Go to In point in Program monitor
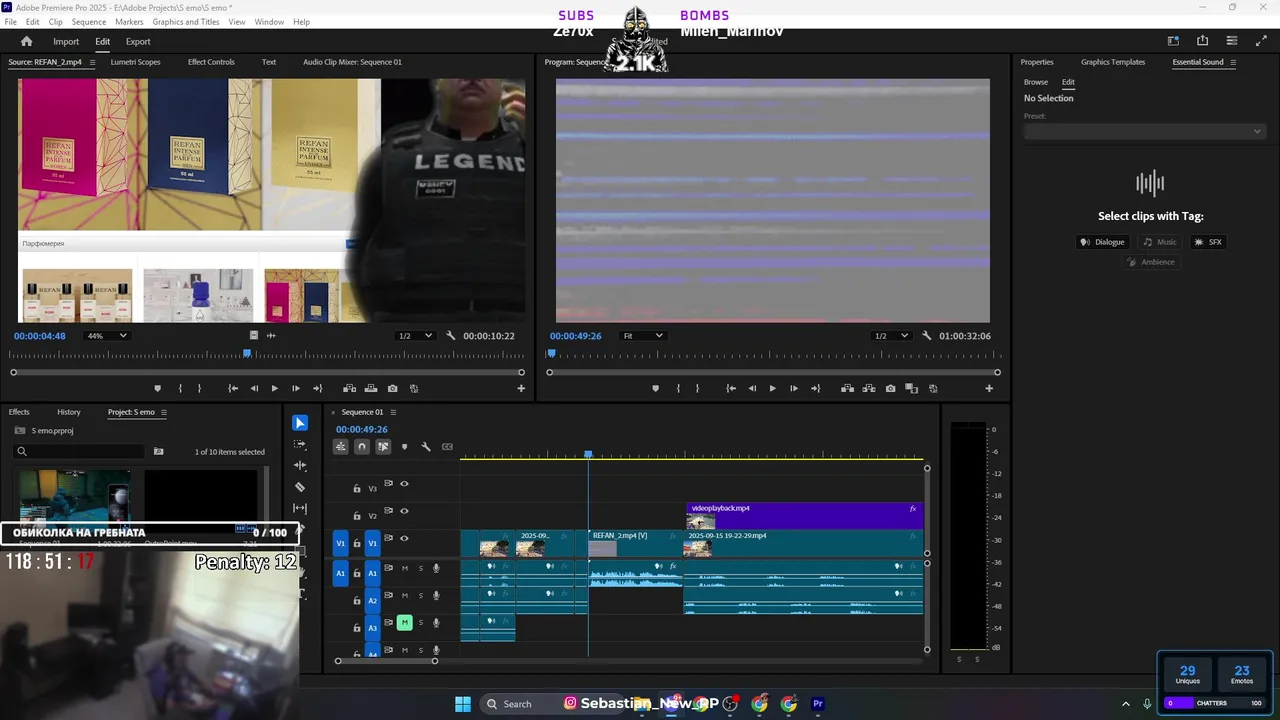This screenshot has width=1280, height=720. pos(732,388)
